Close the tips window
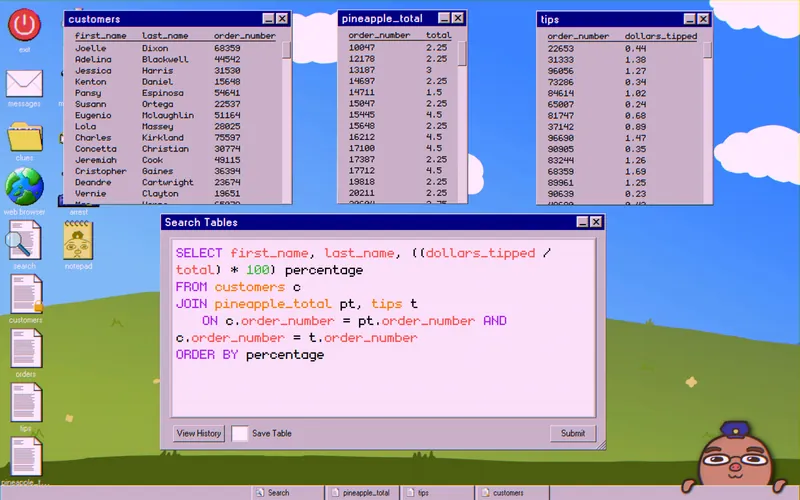The width and height of the screenshot is (800, 500). (703, 19)
